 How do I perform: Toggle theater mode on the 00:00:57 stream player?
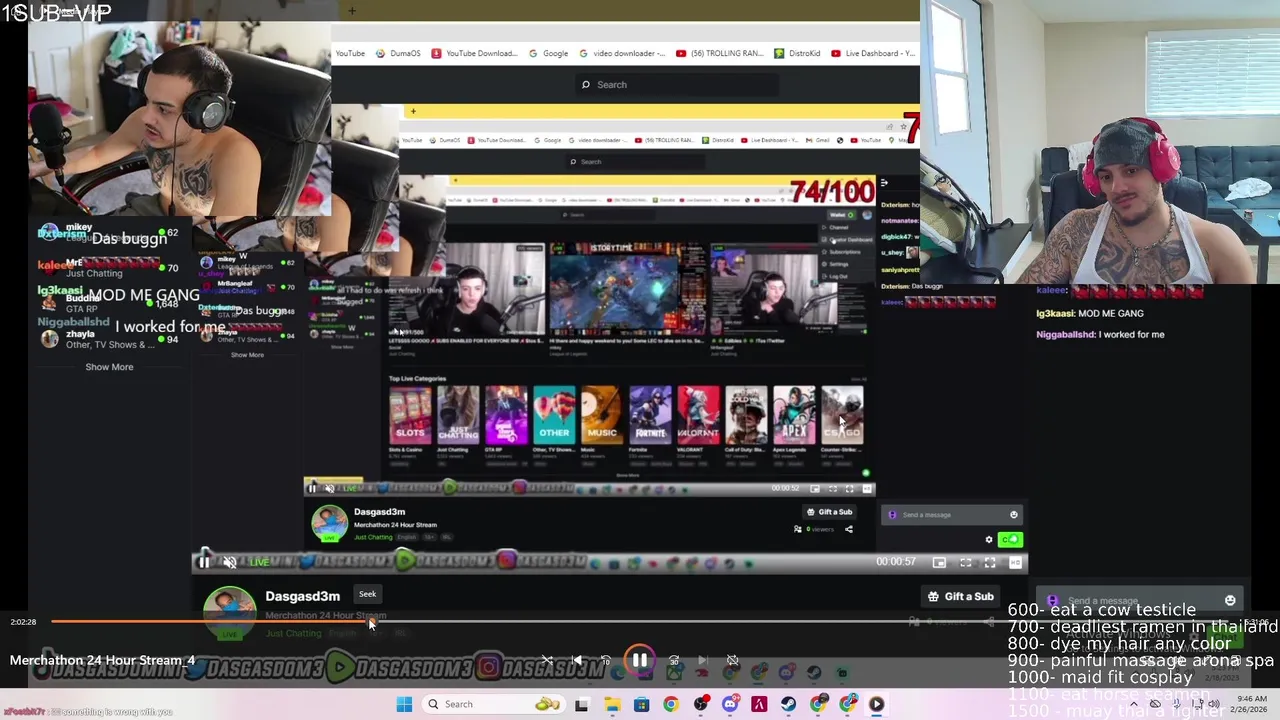click(965, 562)
